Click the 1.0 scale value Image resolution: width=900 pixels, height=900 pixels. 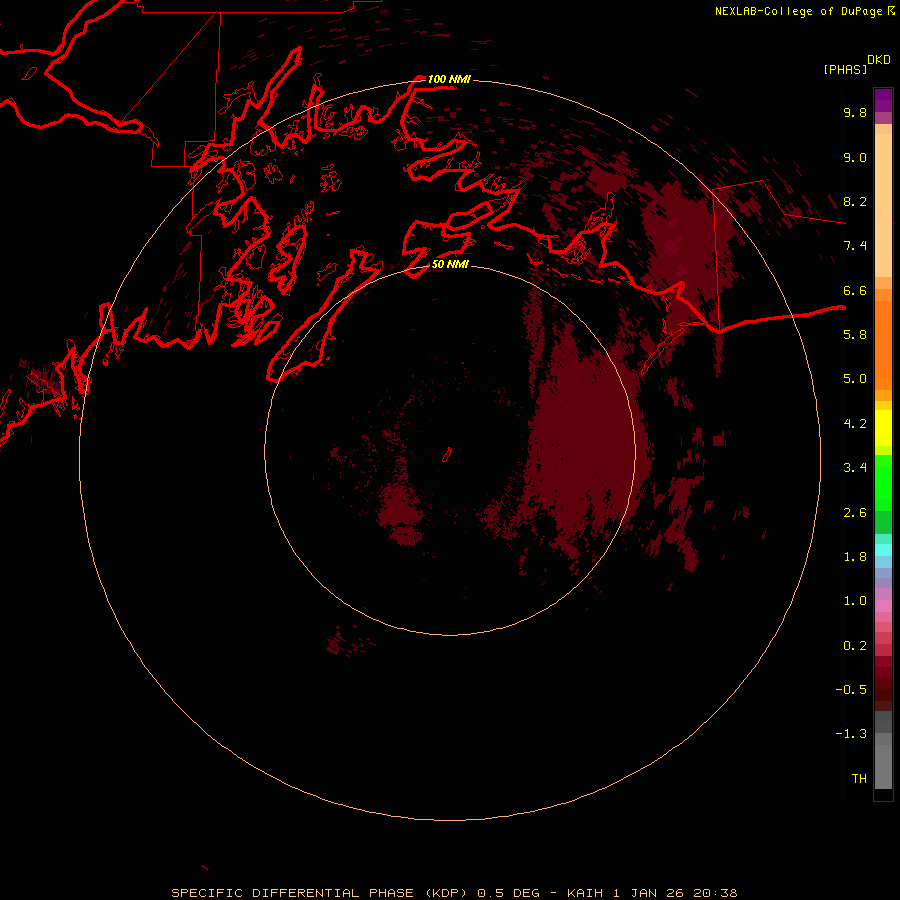[855, 601]
